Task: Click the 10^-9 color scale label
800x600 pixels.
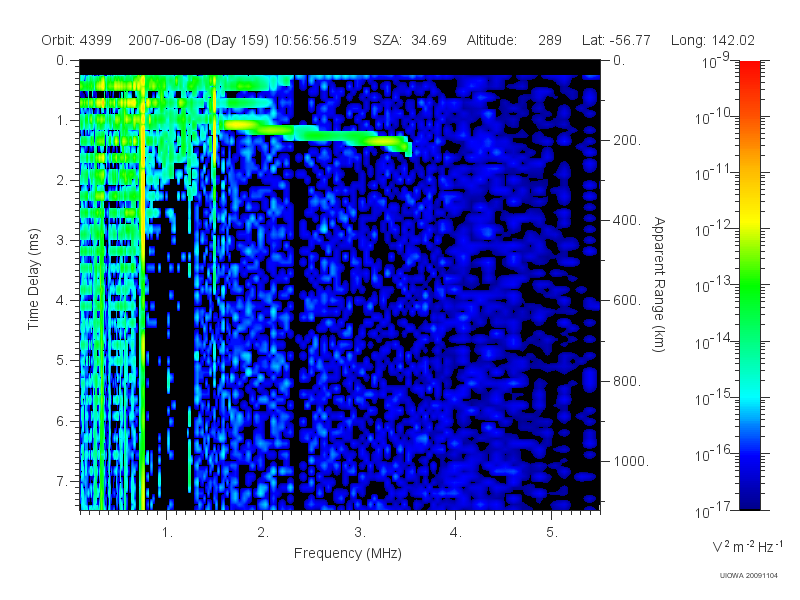Action: 716,61
